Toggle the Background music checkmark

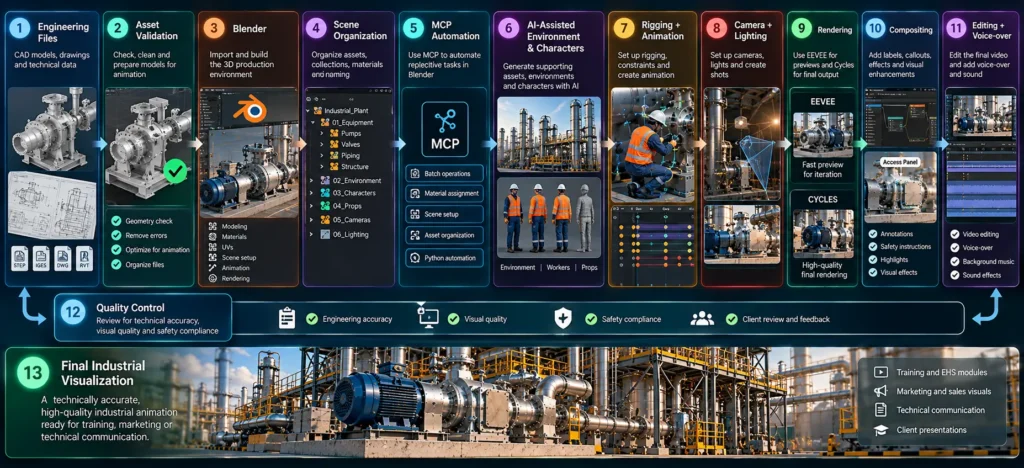coord(954,262)
